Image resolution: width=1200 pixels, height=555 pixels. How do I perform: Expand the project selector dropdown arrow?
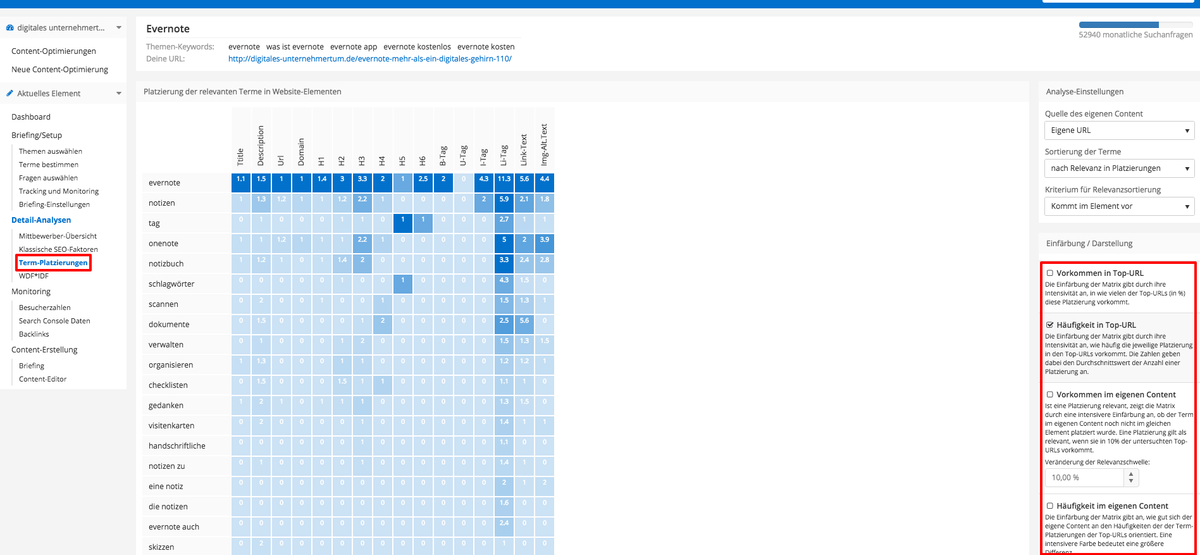point(119,28)
